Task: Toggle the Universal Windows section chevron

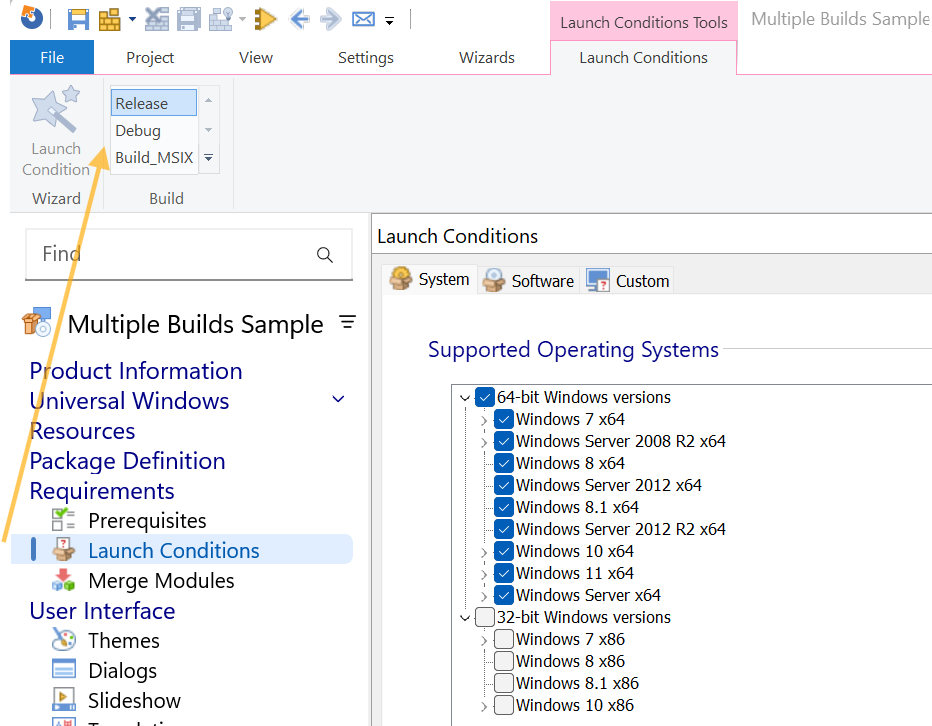Action: pos(338,399)
